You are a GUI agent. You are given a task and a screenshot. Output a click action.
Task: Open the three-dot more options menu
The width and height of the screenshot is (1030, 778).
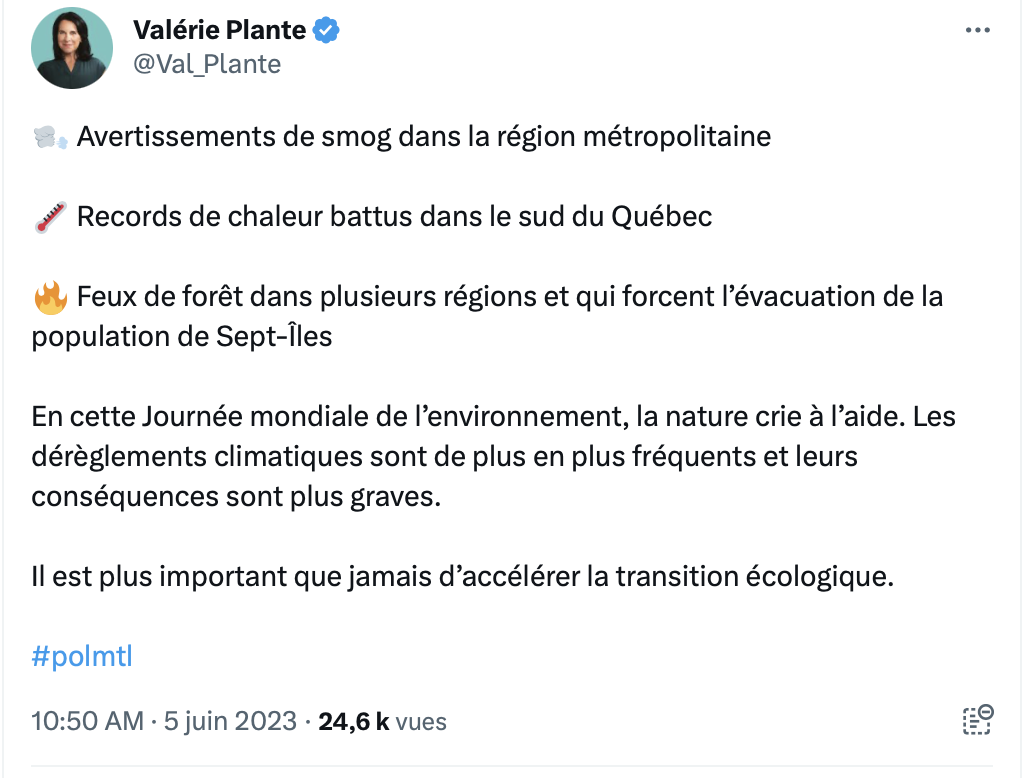(x=977, y=30)
